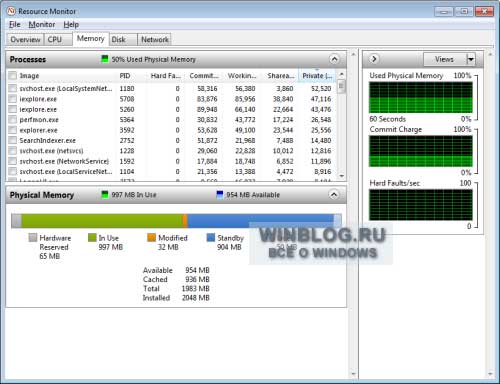Select the SearchIndexer.exe checkbox

[12, 140]
